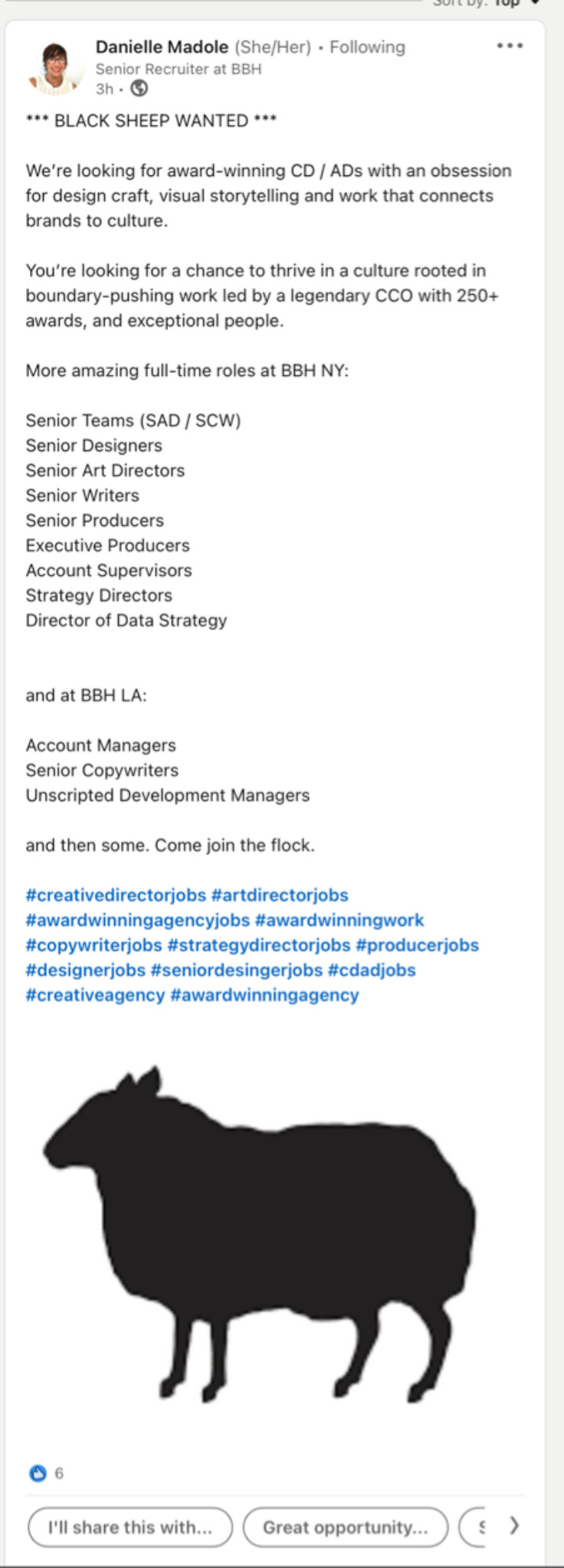View the 6 reactions count
564x1568 pixels.
coord(59,1473)
